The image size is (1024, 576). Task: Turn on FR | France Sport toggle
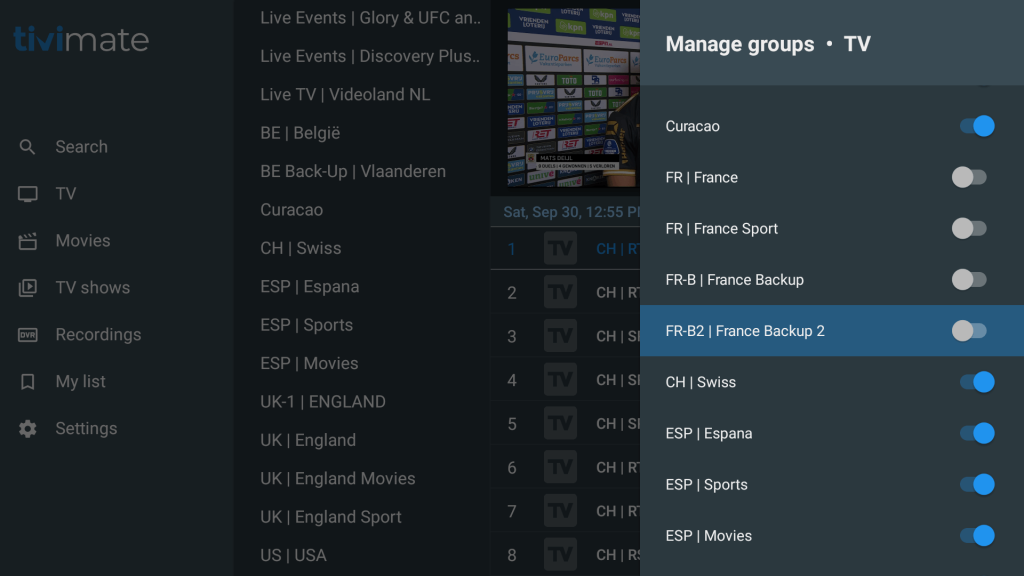tap(969, 228)
